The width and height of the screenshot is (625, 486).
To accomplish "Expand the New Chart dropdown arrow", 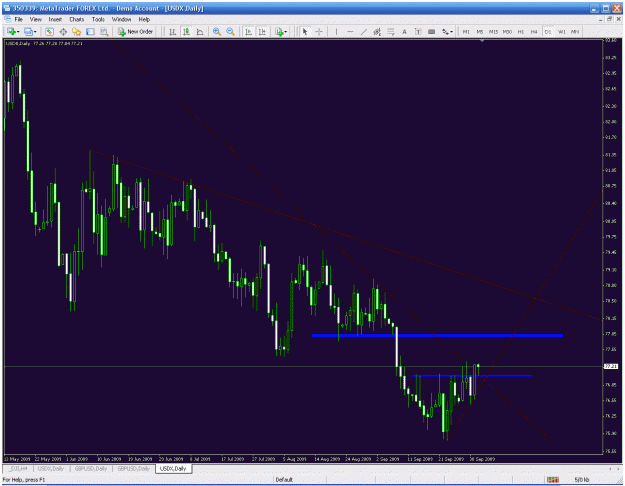I will coord(18,31).
